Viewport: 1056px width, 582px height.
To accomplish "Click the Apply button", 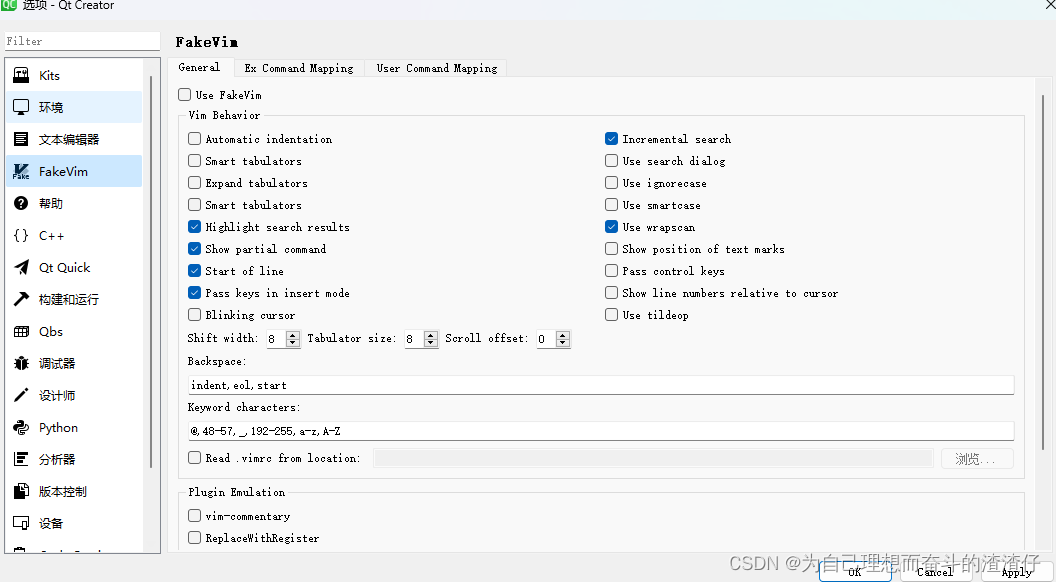I will (1017, 572).
